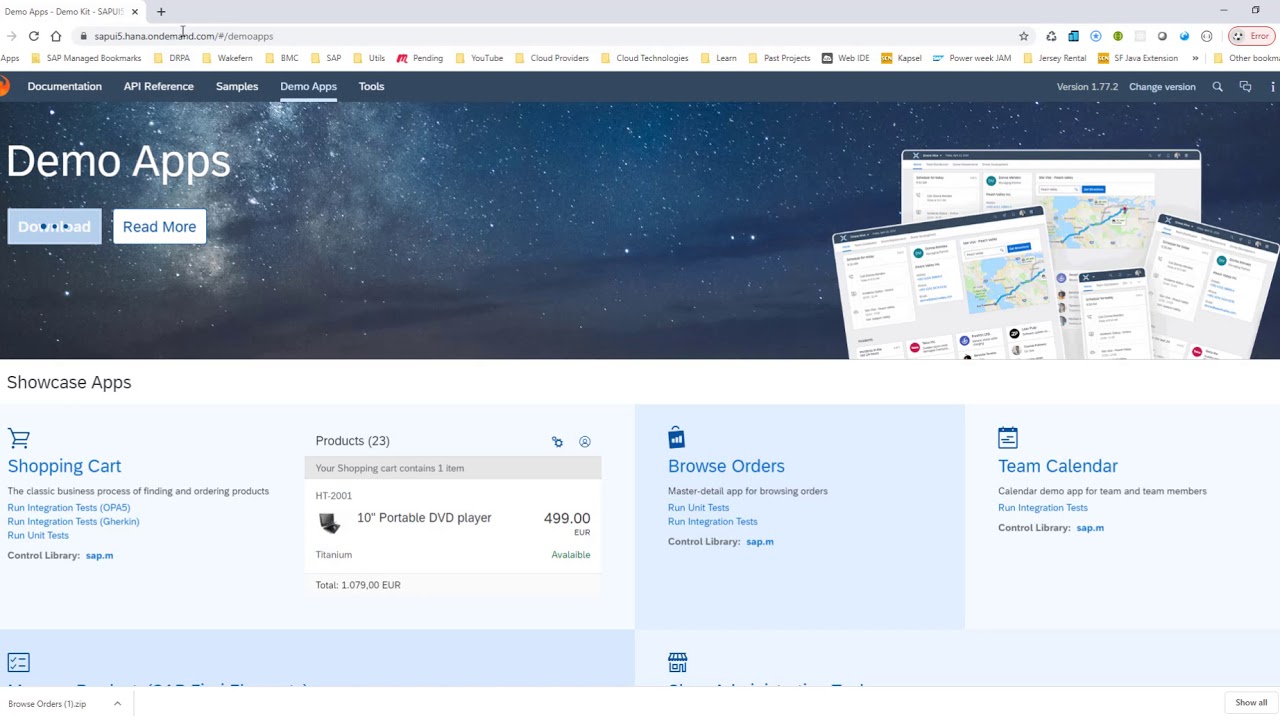Click the site lock icon in address bar
This screenshot has height=720, width=1280.
pyautogui.click(x=83, y=36)
